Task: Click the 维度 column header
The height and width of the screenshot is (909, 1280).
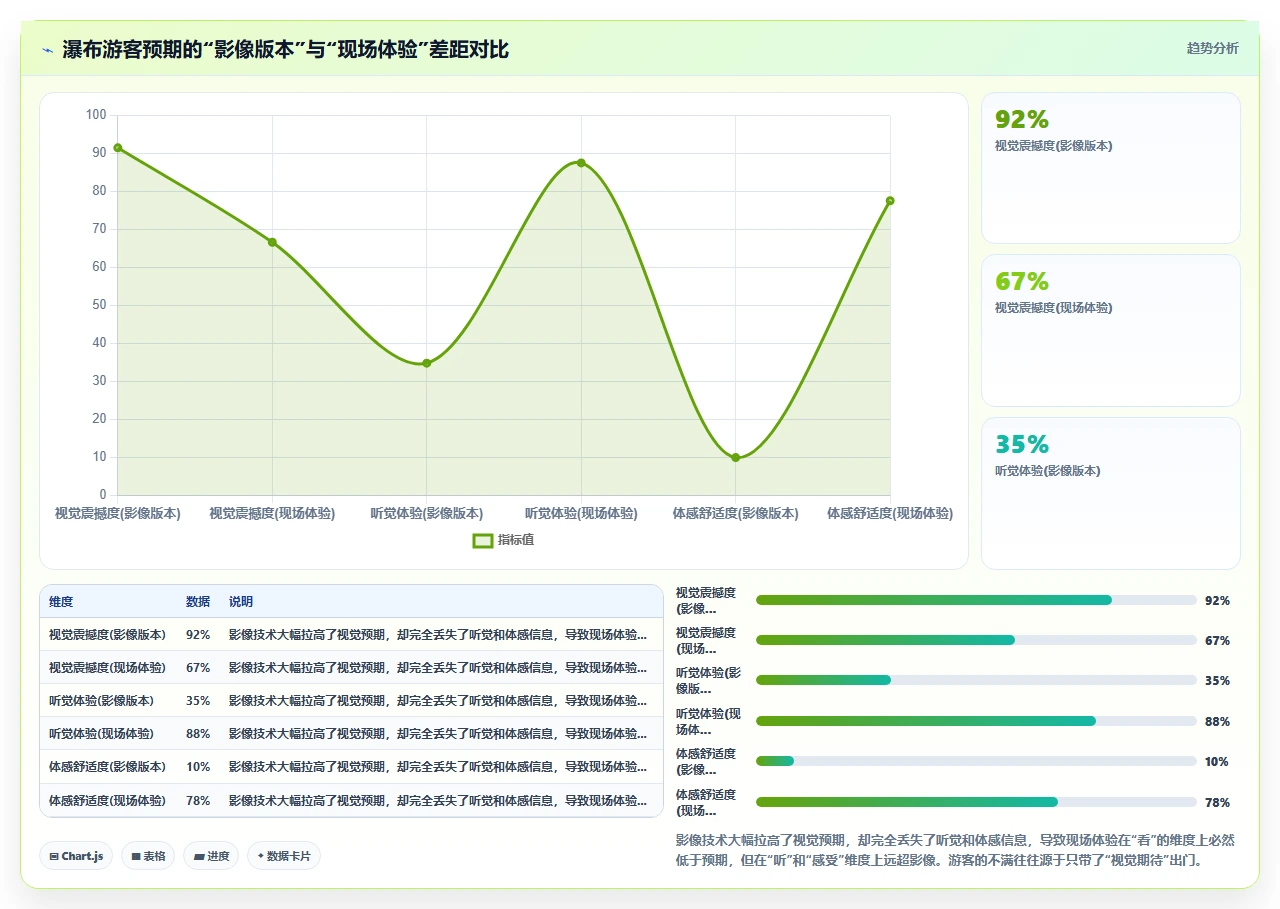Action: point(61,602)
